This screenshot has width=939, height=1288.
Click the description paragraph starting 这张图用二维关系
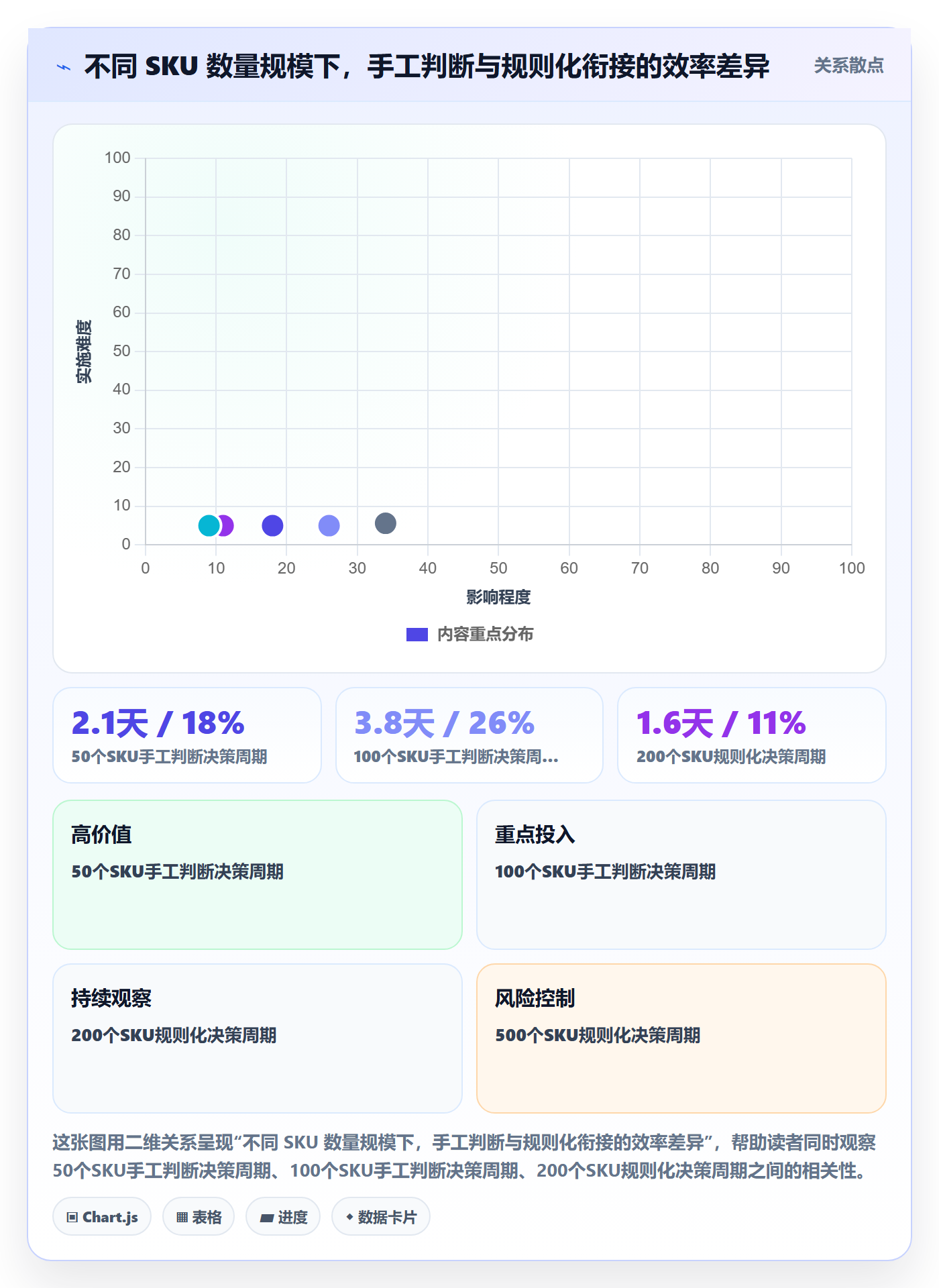click(x=465, y=1157)
